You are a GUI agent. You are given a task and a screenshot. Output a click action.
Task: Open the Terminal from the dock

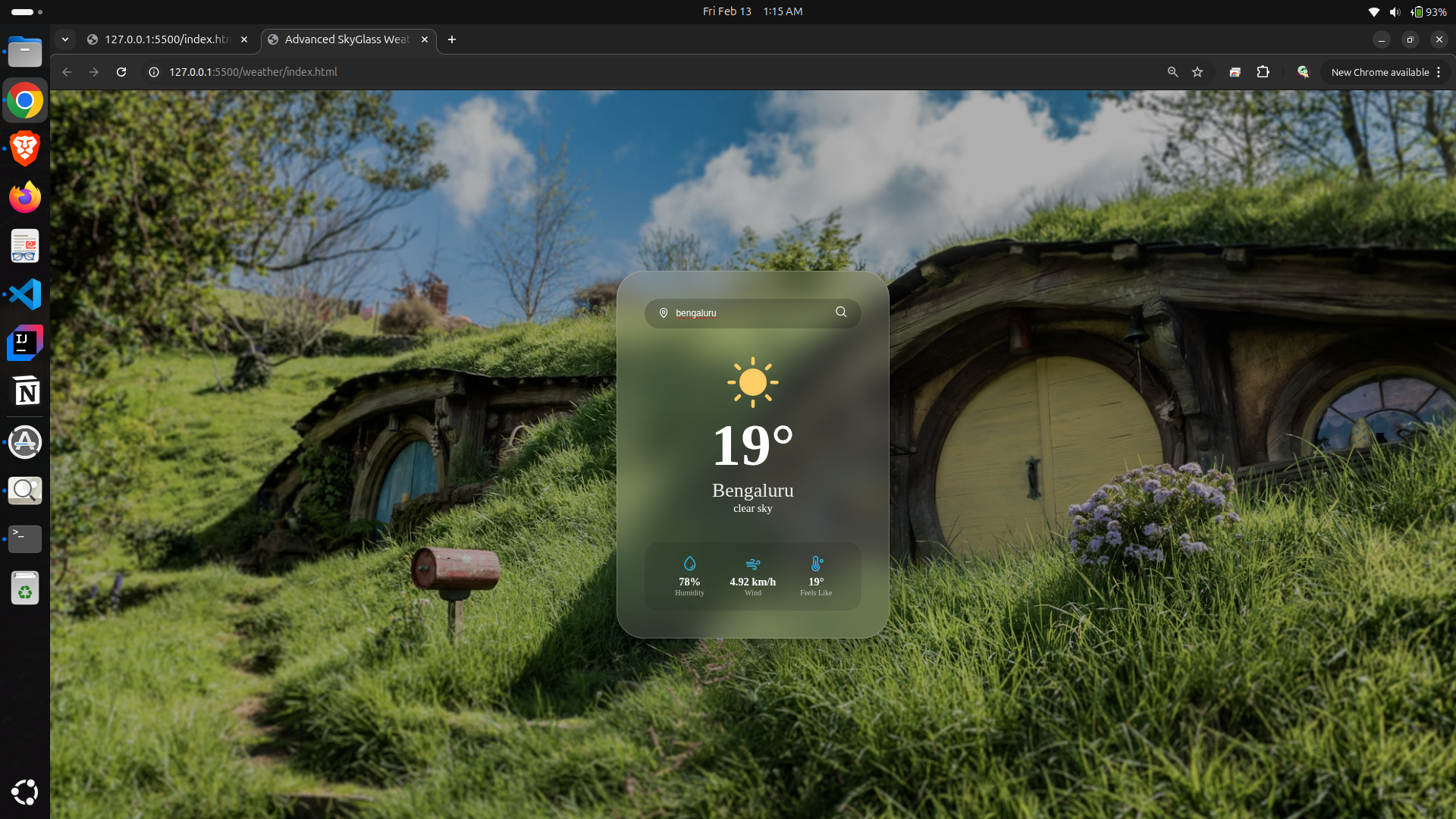click(x=25, y=538)
